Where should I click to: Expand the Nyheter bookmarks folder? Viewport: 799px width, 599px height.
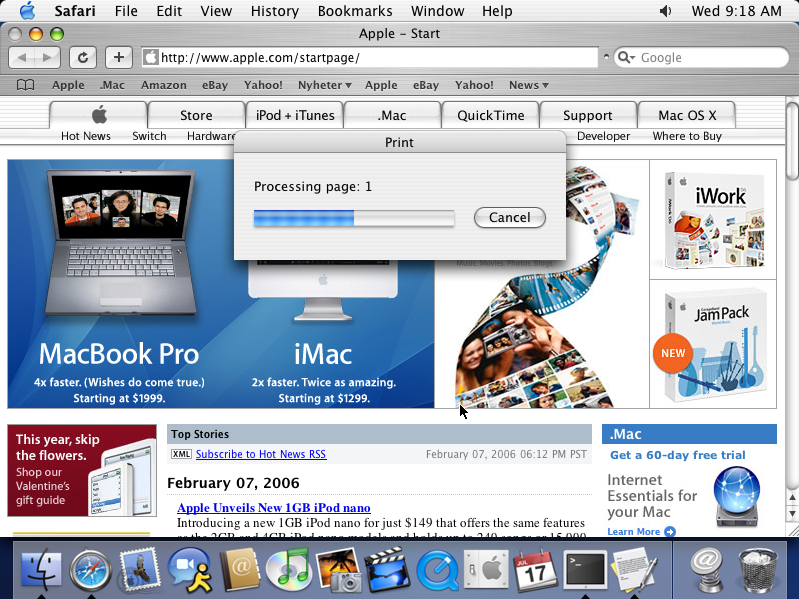coord(325,85)
